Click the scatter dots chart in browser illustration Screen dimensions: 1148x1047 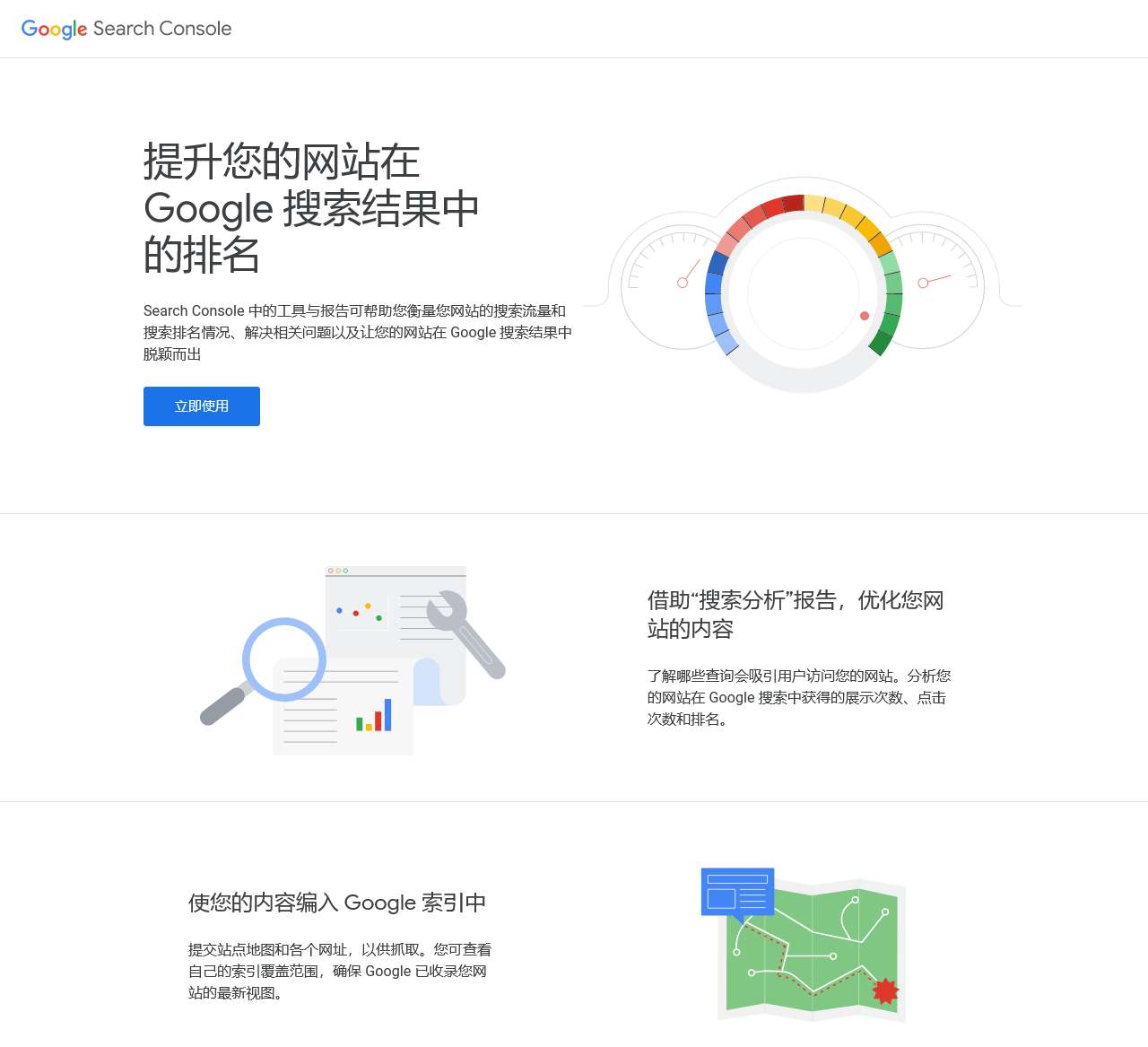[x=361, y=612]
